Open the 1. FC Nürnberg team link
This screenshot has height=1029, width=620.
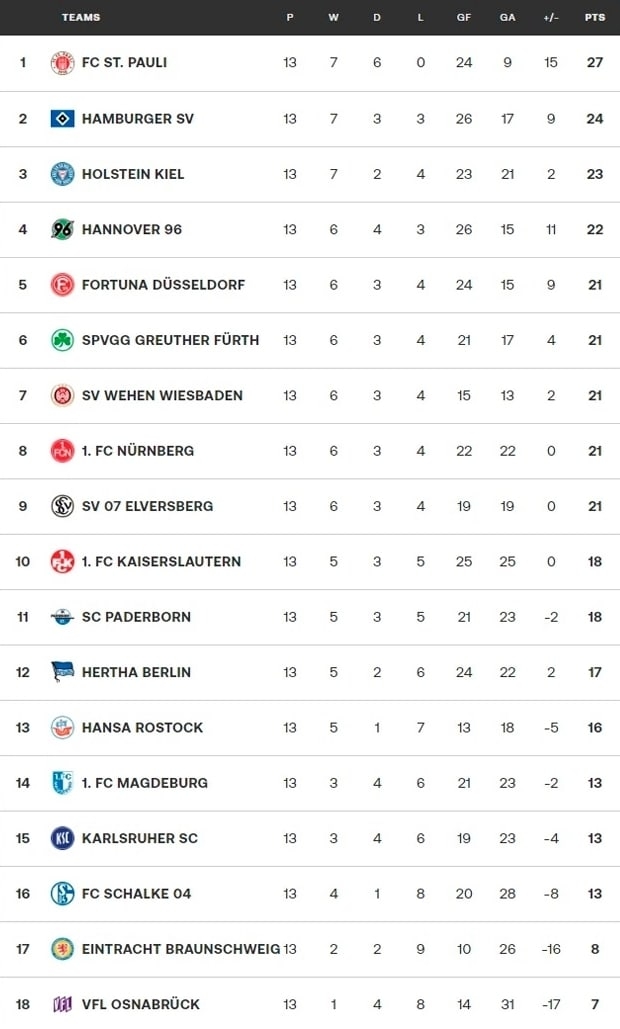[x=138, y=451]
